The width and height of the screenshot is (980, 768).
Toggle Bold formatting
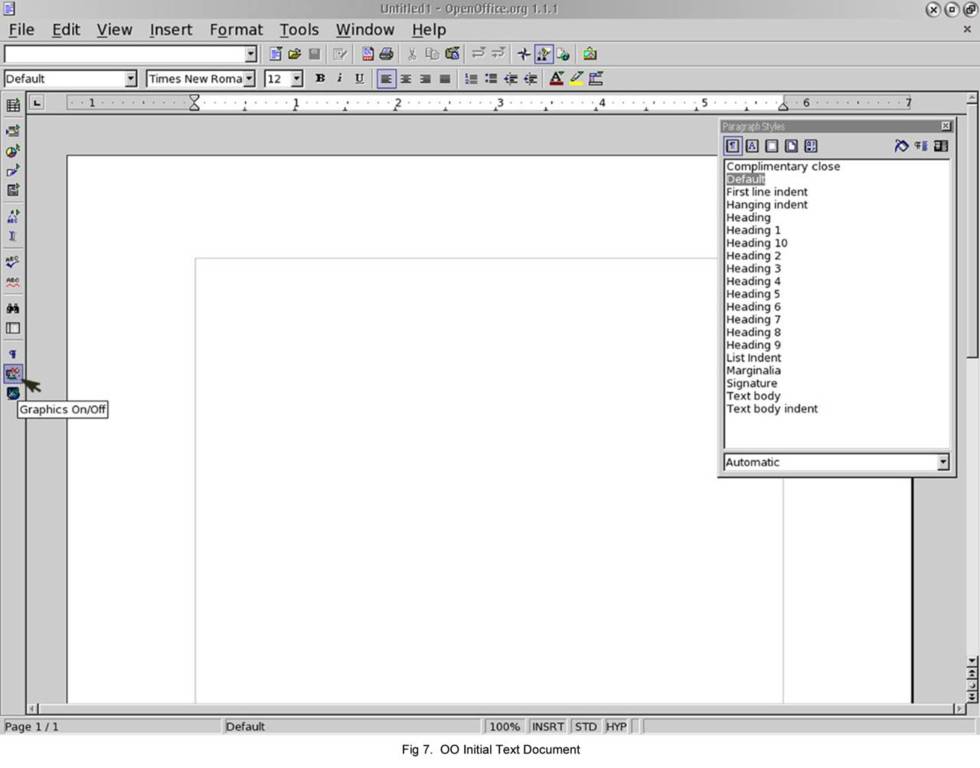[320, 79]
